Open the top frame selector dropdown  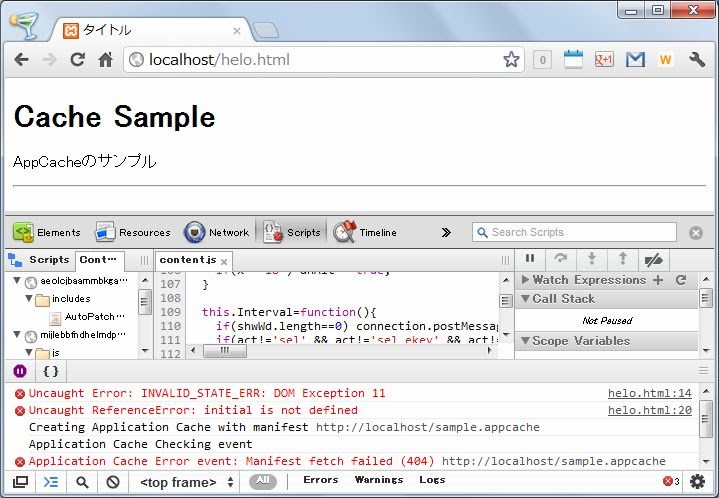187,482
